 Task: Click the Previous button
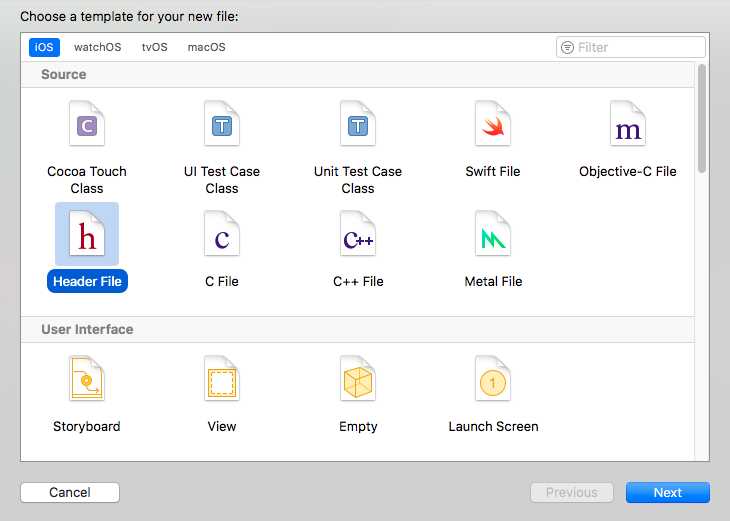click(572, 493)
